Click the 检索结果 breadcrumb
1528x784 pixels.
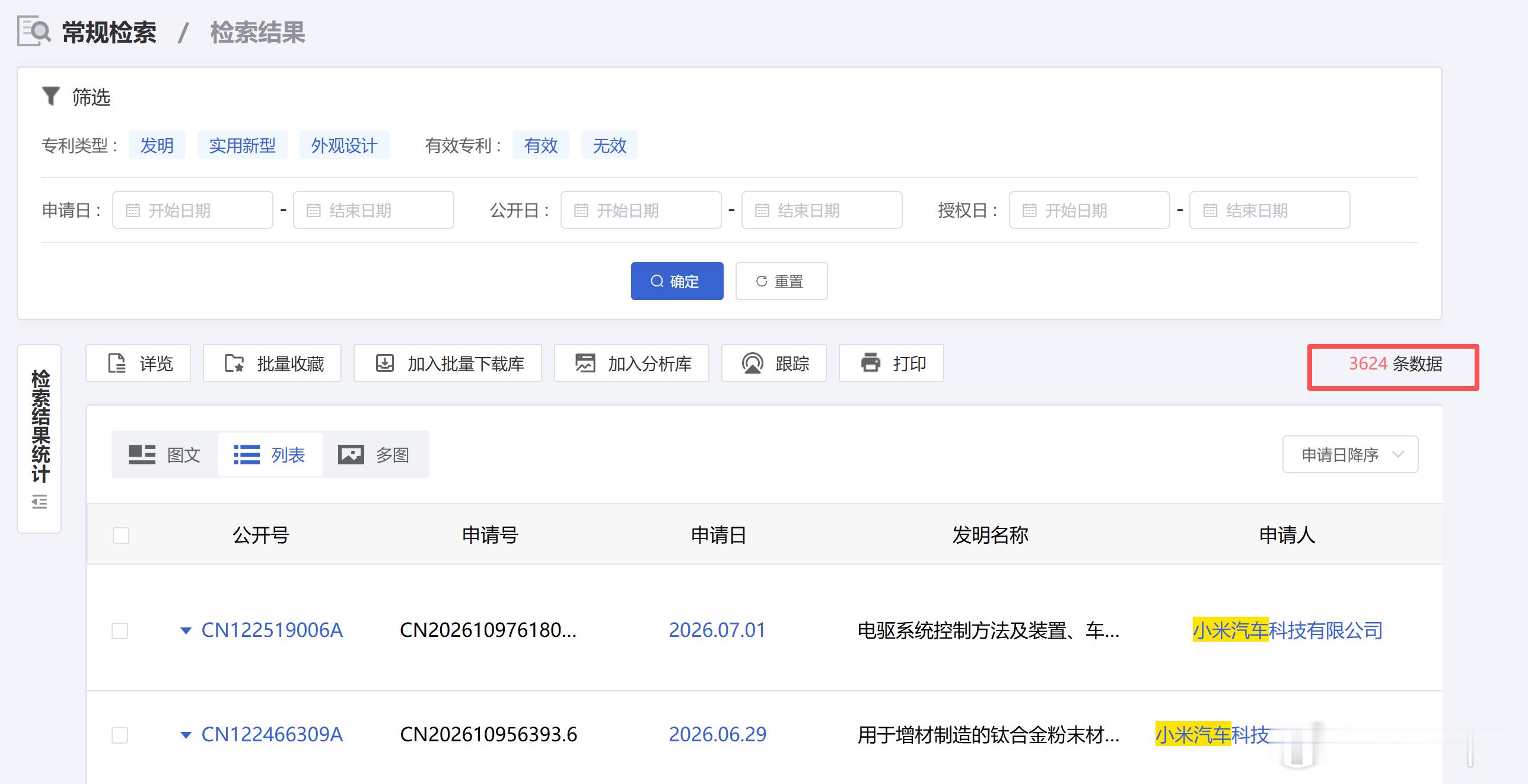[257, 32]
